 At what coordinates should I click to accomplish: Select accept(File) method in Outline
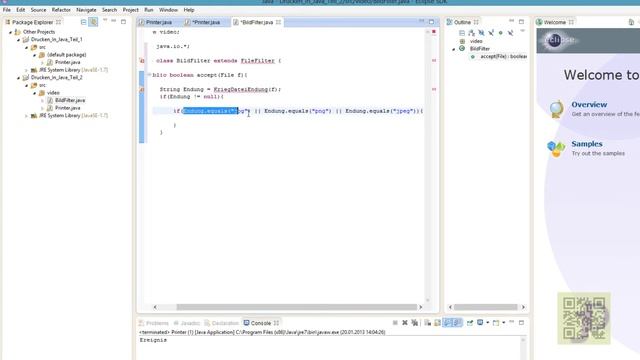click(x=503, y=56)
